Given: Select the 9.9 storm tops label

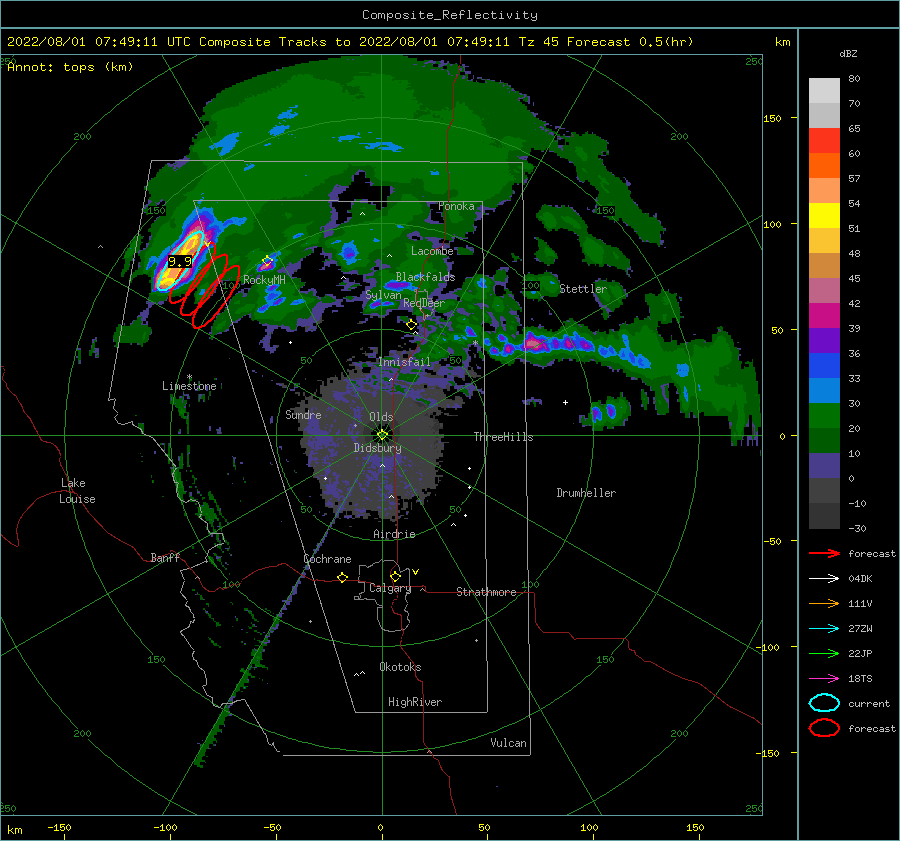Looking at the screenshot, I should (180, 262).
